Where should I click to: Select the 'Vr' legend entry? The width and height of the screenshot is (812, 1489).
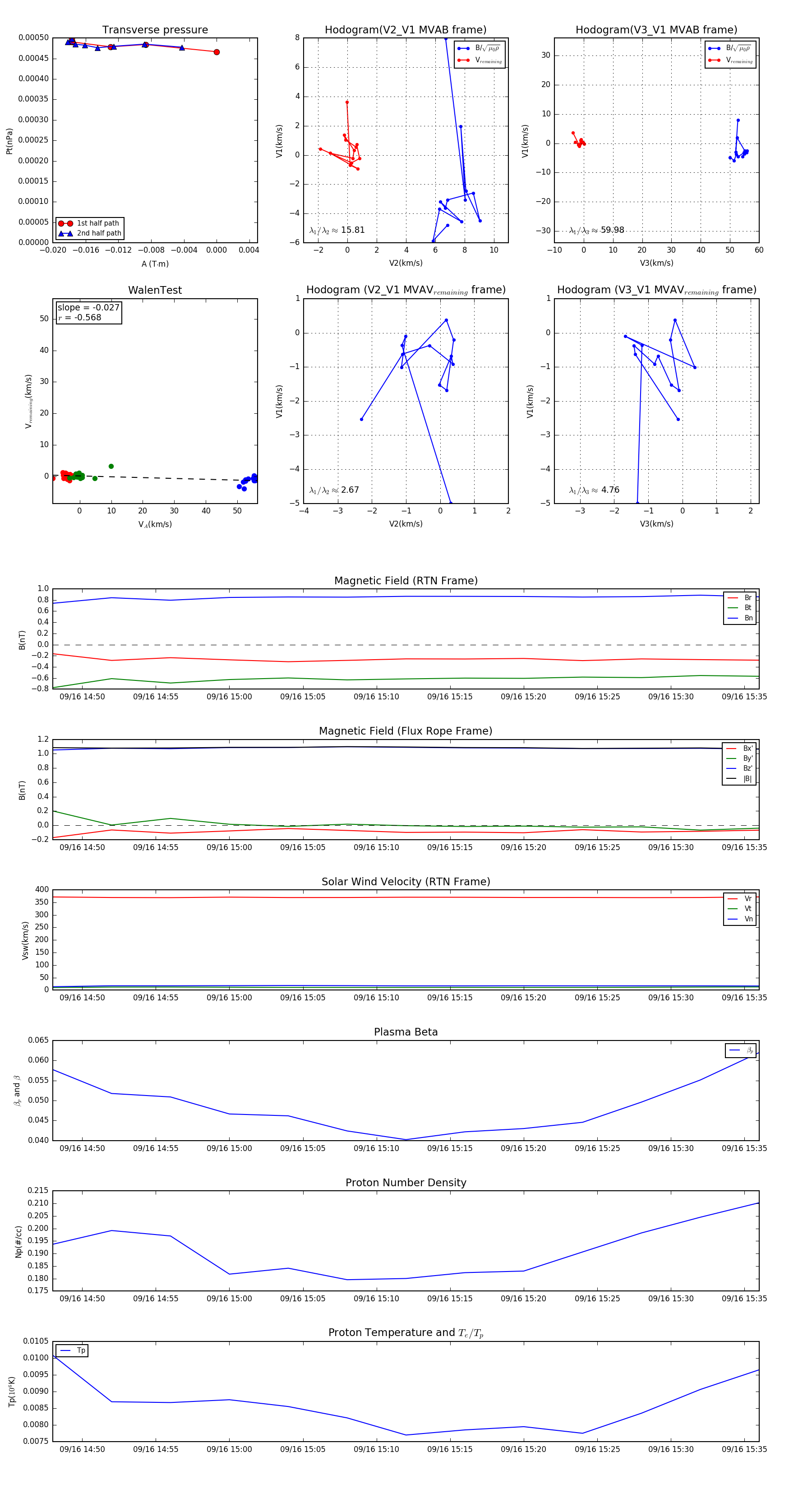[x=740, y=899]
